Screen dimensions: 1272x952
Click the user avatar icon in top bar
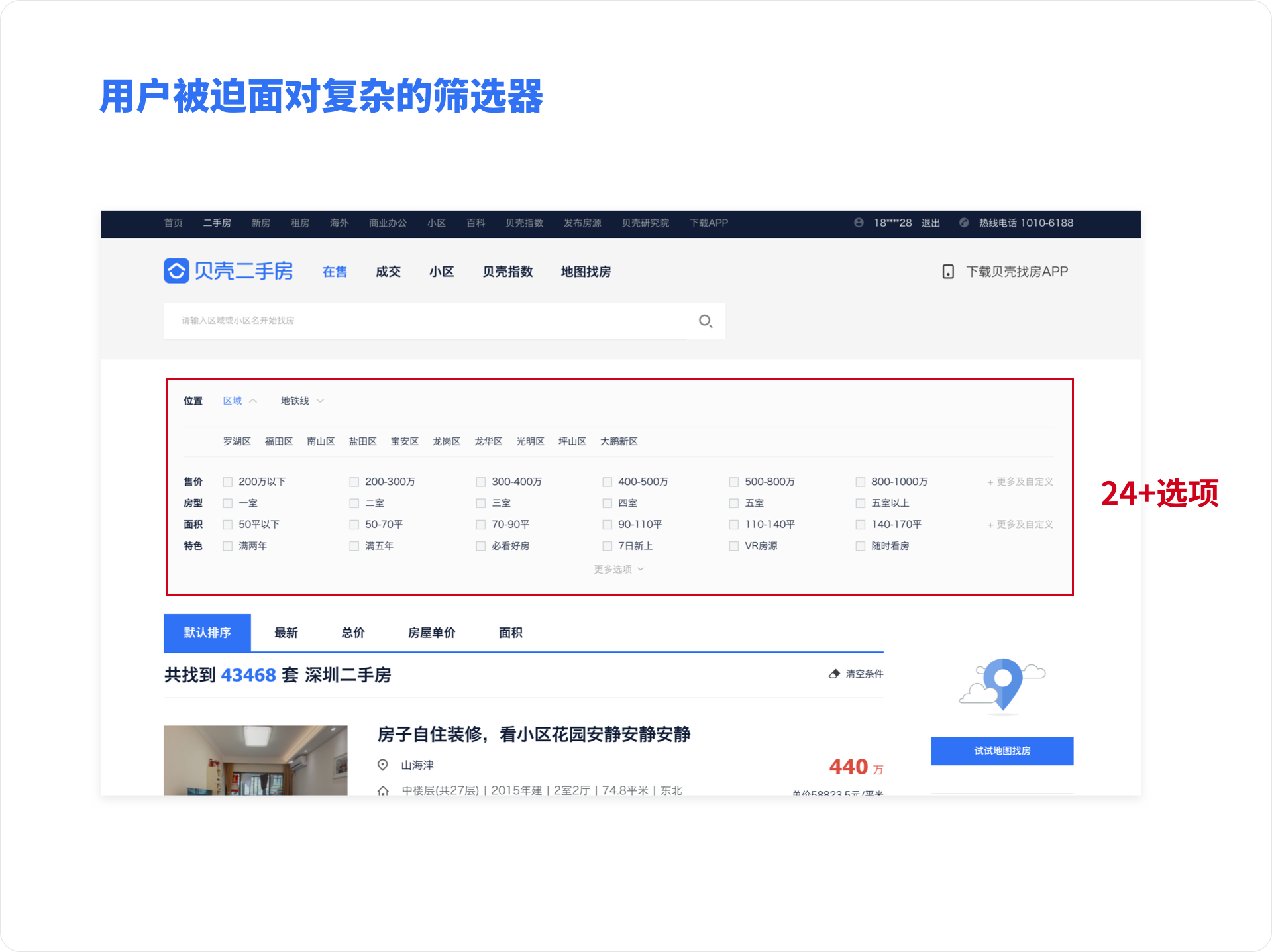click(859, 223)
